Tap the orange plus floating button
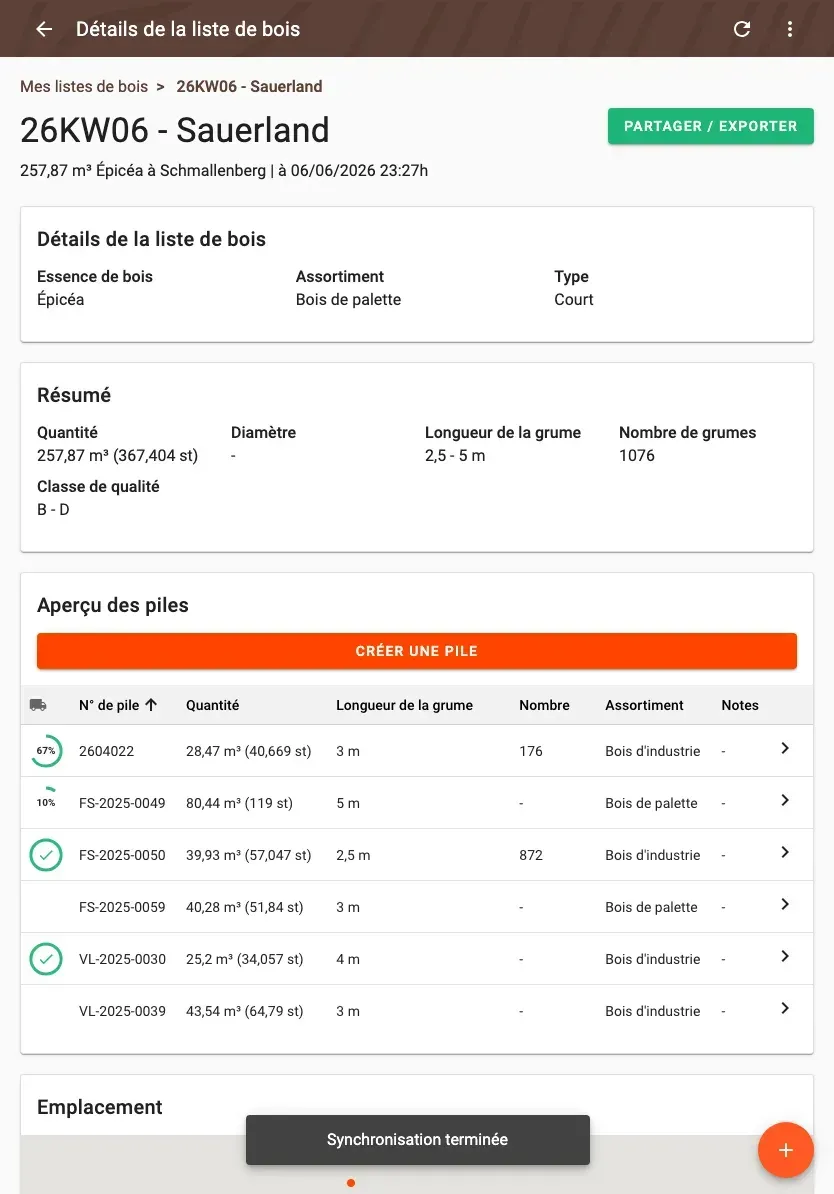This screenshot has height=1194, width=834. coord(785,1150)
